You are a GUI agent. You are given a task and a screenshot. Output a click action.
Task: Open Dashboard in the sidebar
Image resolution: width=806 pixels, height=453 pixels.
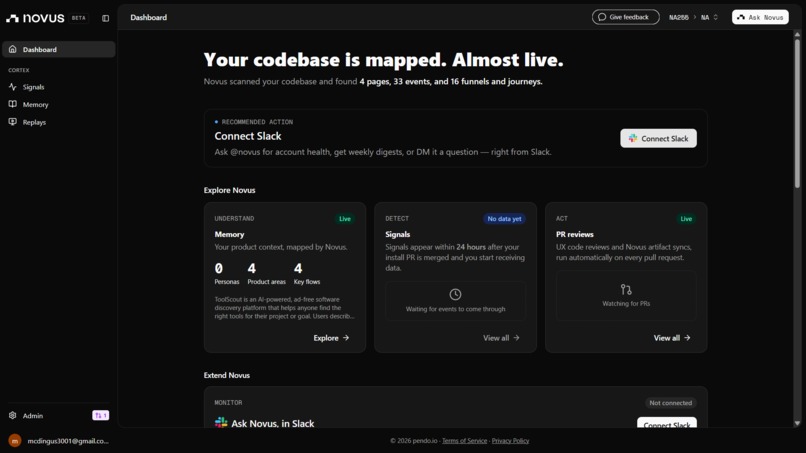(x=59, y=49)
